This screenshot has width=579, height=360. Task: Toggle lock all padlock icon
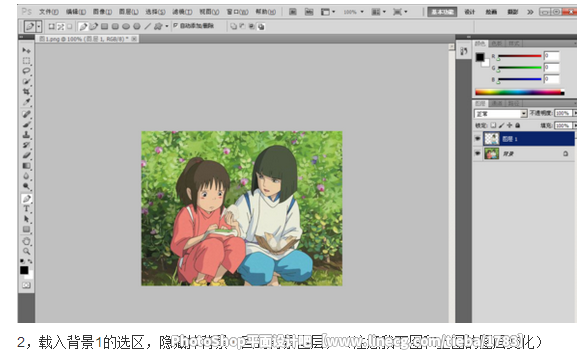pyautogui.click(x=518, y=126)
